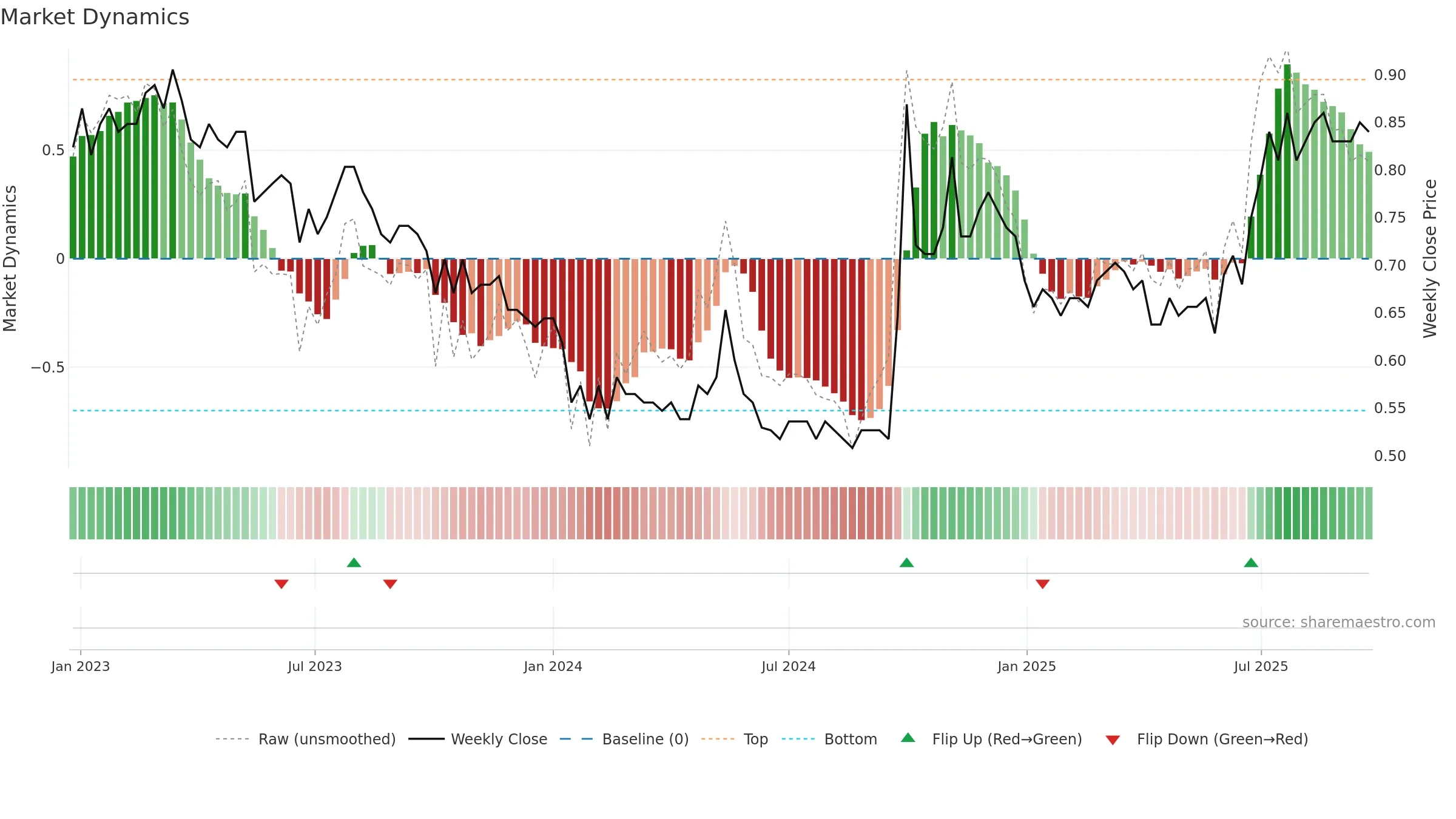Select the Flip Down marker in early Jan 2025

(x=1042, y=584)
